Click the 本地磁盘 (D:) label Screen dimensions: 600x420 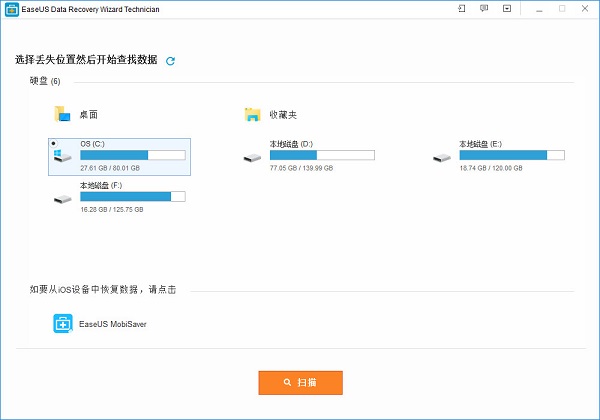tap(291, 144)
